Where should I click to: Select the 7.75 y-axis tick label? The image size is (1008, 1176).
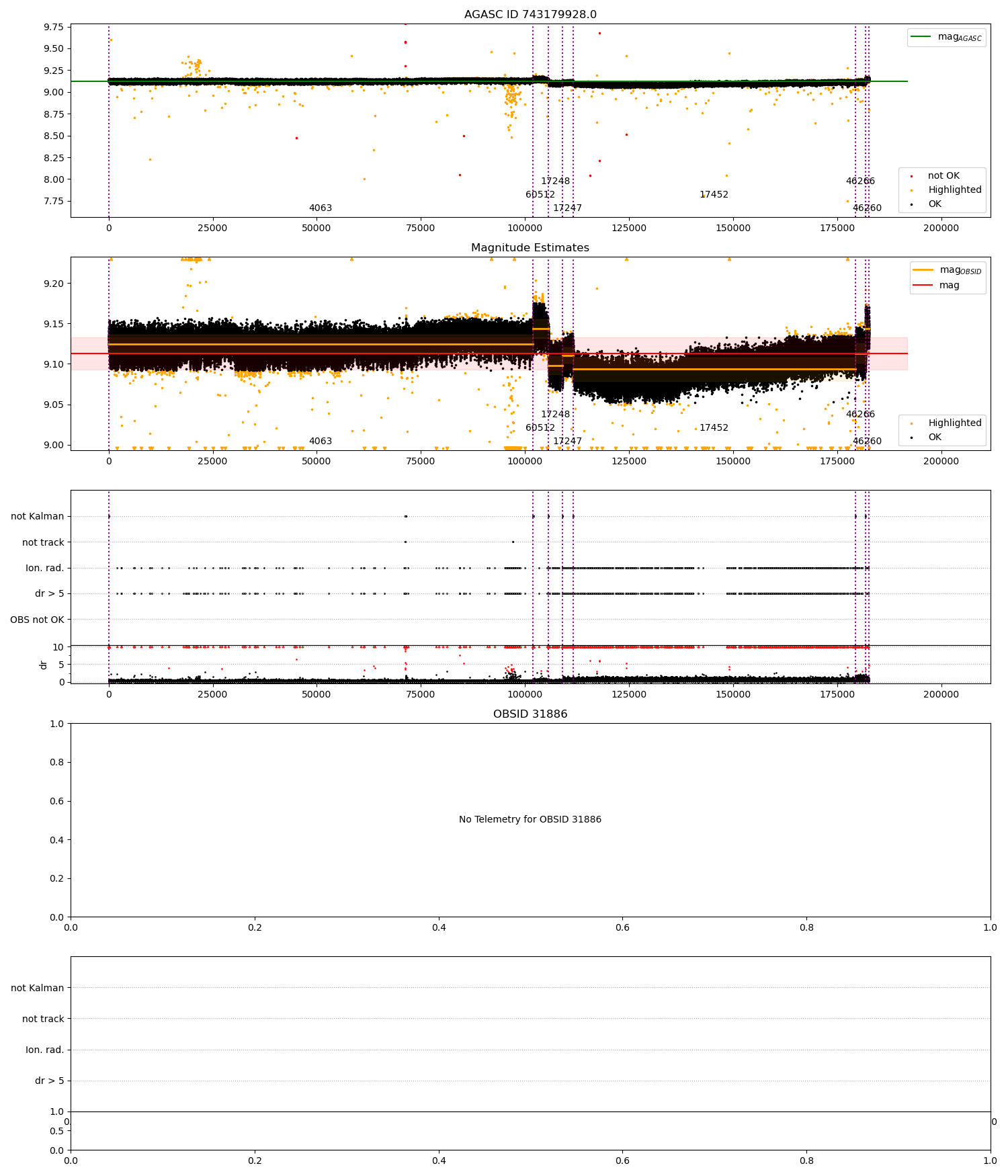[x=54, y=202]
